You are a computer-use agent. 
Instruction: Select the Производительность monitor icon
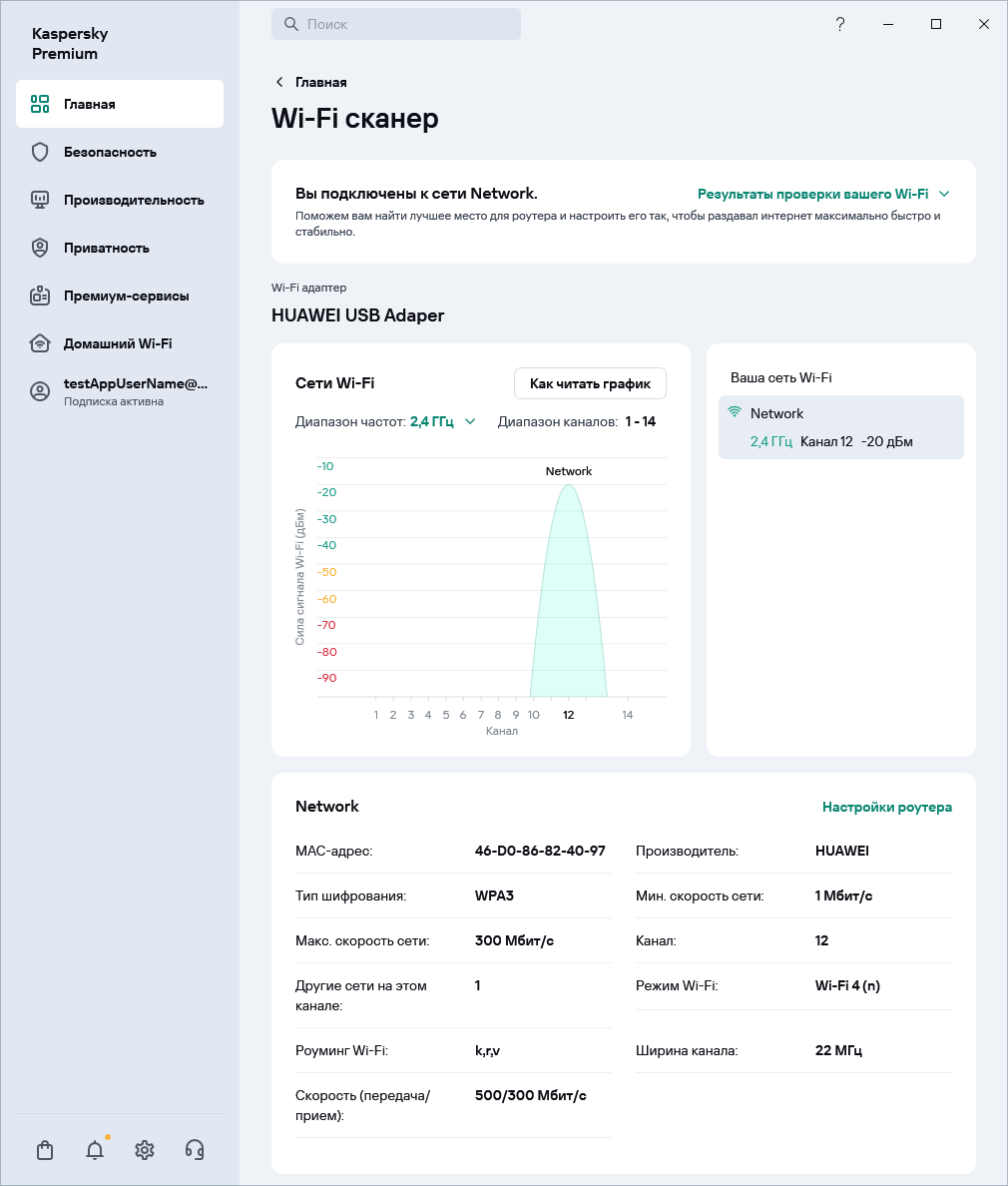pyautogui.click(x=40, y=200)
